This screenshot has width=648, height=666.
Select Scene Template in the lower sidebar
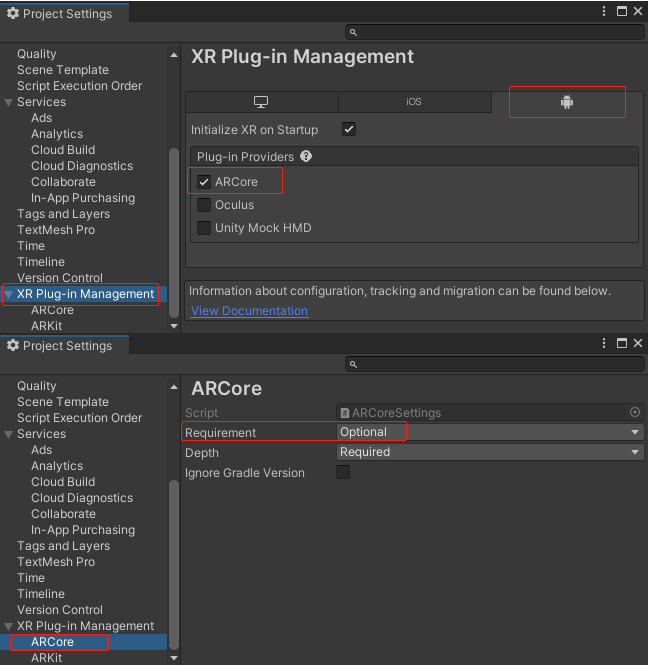click(x=63, y=402)
